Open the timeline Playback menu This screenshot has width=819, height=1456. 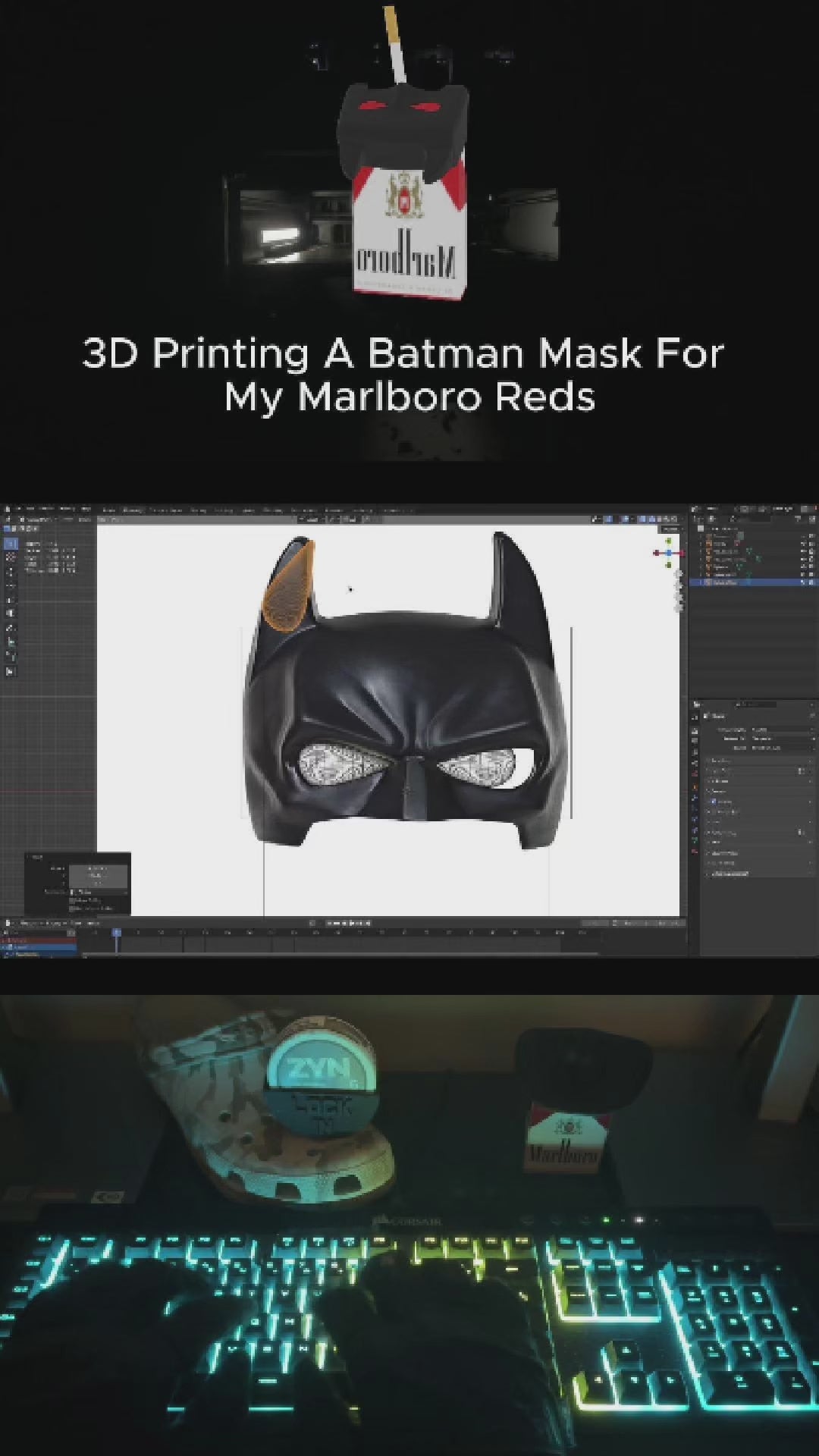point(29,923)
